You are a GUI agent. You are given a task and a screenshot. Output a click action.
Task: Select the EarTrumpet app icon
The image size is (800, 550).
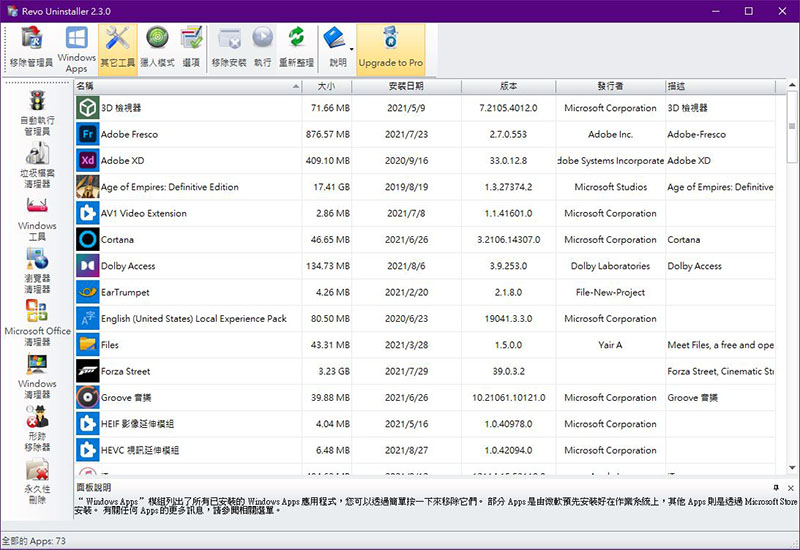[x=88, y=292]
